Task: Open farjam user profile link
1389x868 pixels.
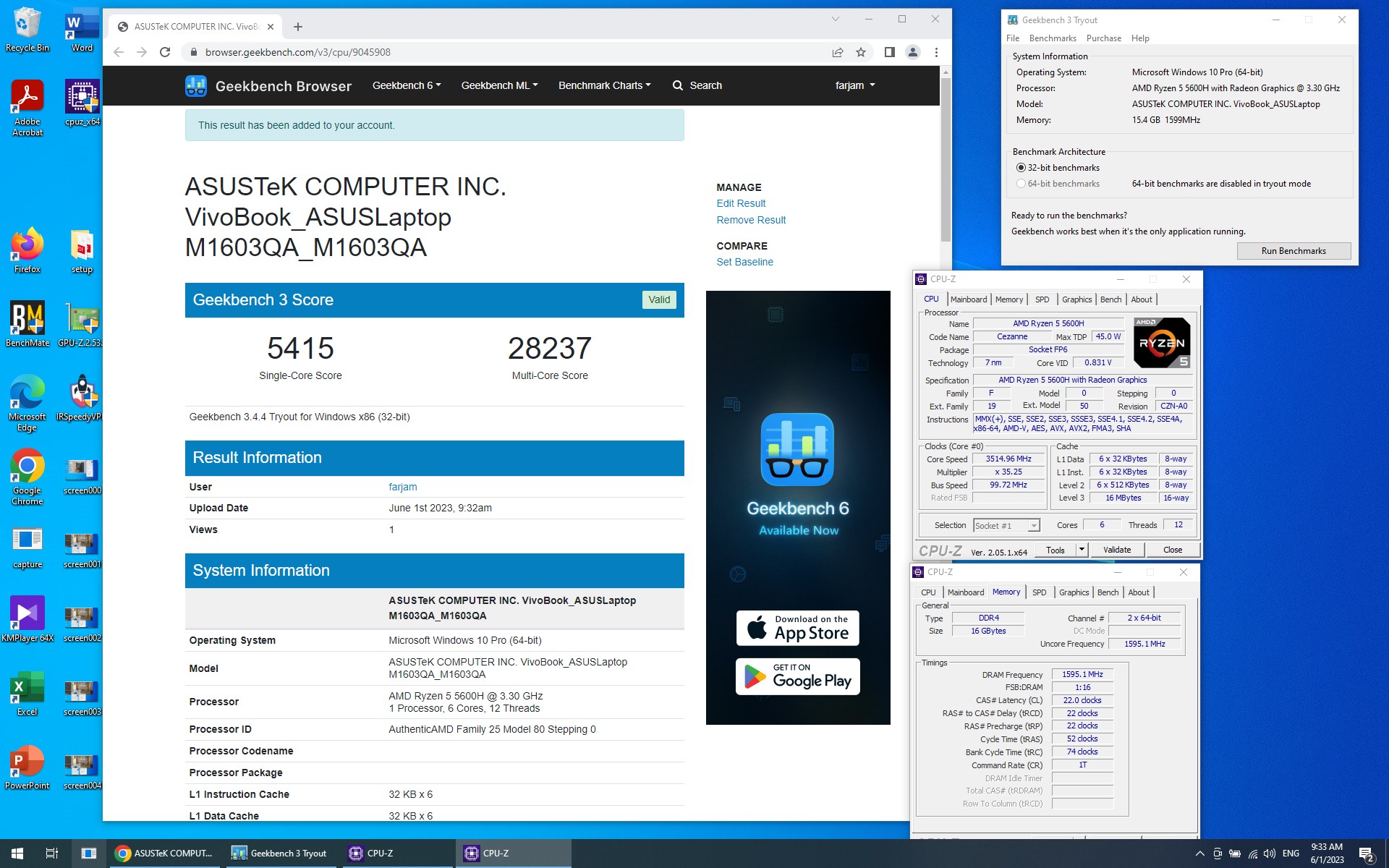Action: click(x=403, y=487)
